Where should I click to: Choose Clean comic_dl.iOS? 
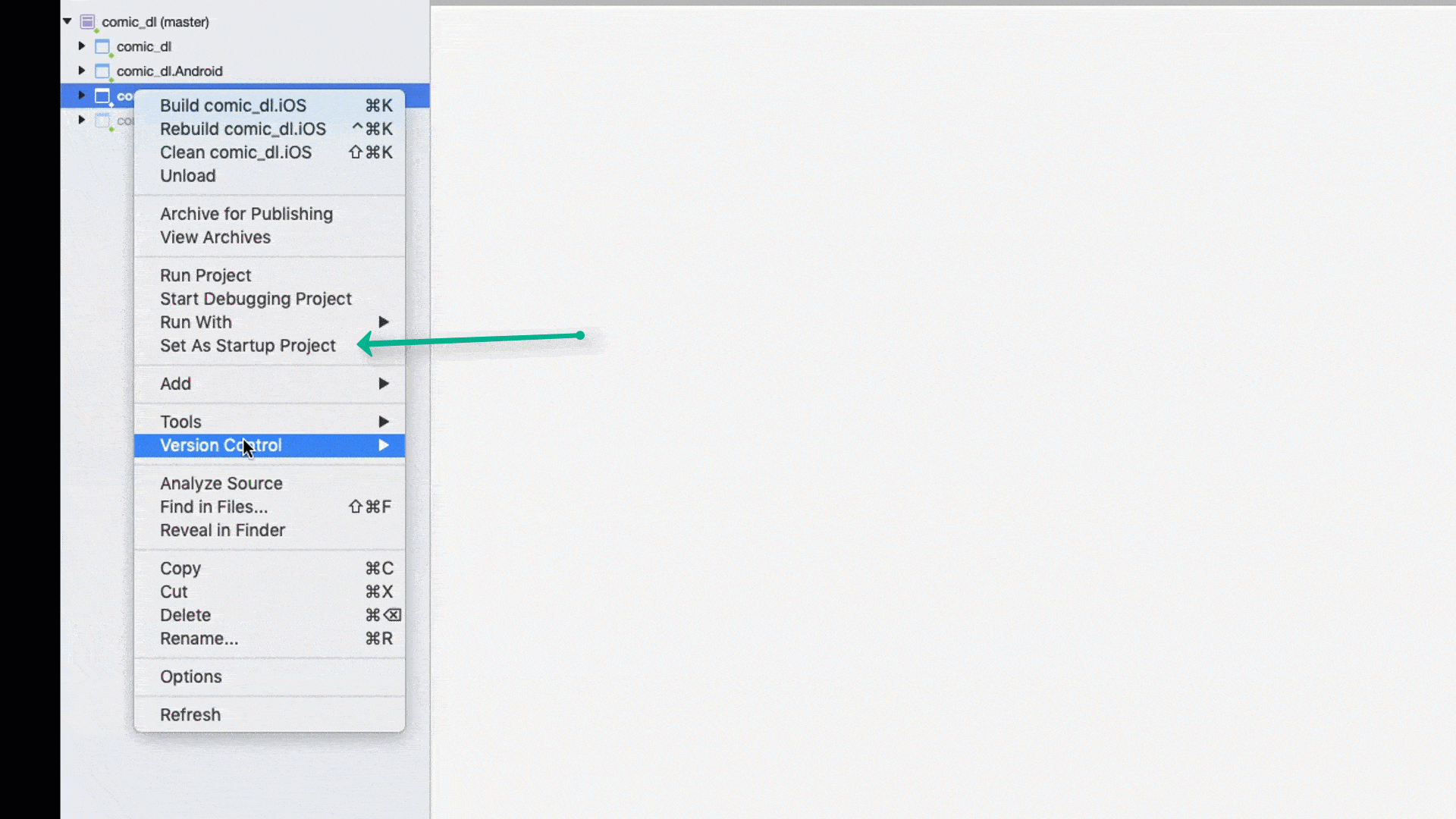(235, 152)
